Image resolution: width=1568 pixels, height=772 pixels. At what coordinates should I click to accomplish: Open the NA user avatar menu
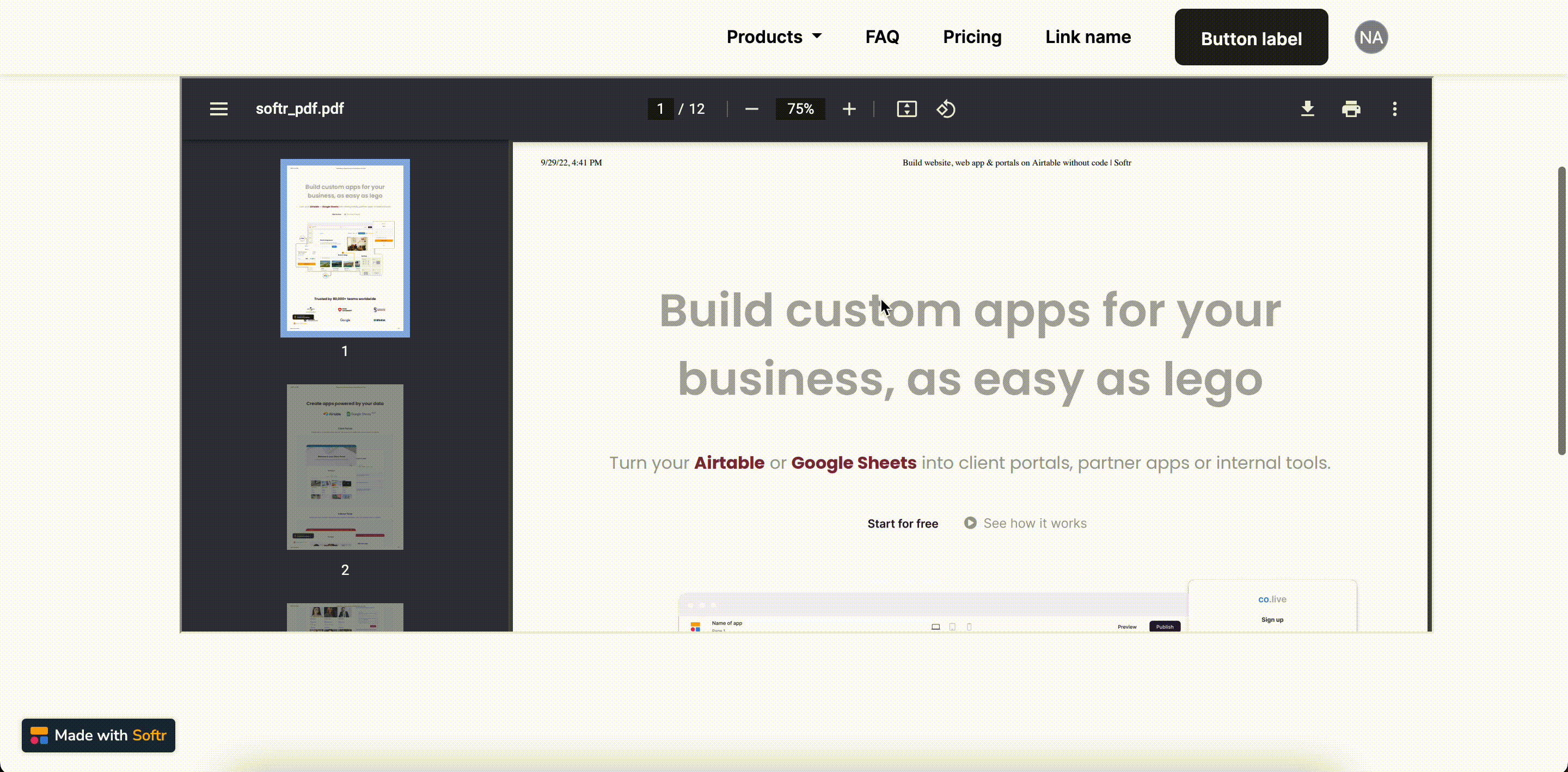pos(1371,37)
